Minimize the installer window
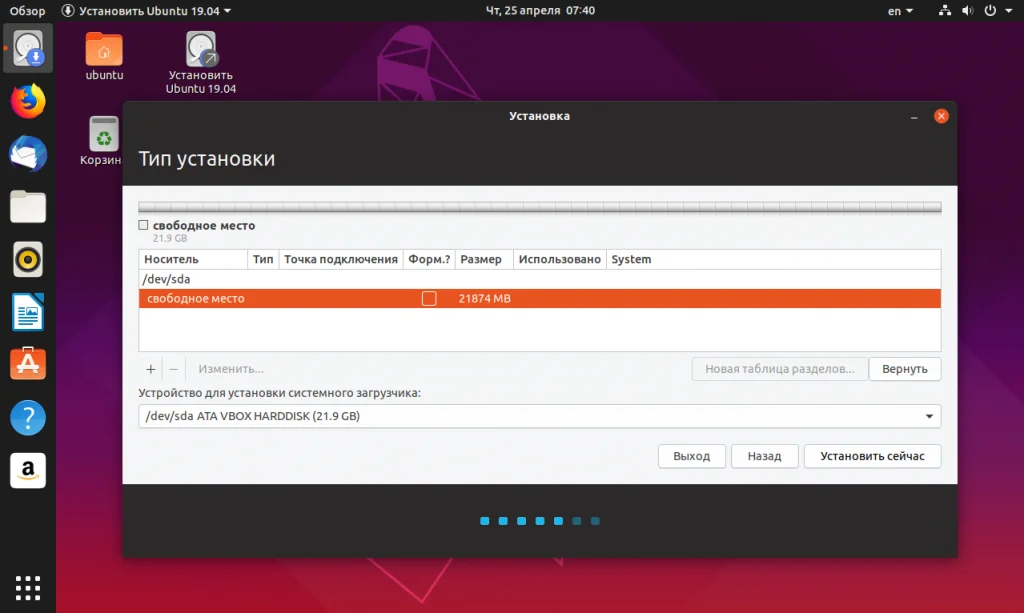1024x613 pixels. coord(914,117)
